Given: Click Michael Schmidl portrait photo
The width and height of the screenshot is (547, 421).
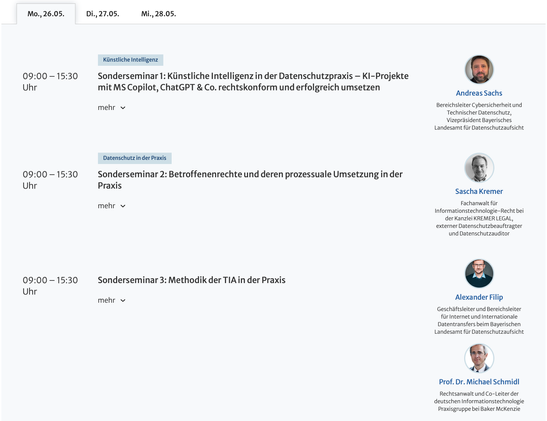Looking at the screenshot, I should pyautogui.click(x=479, y=358).
